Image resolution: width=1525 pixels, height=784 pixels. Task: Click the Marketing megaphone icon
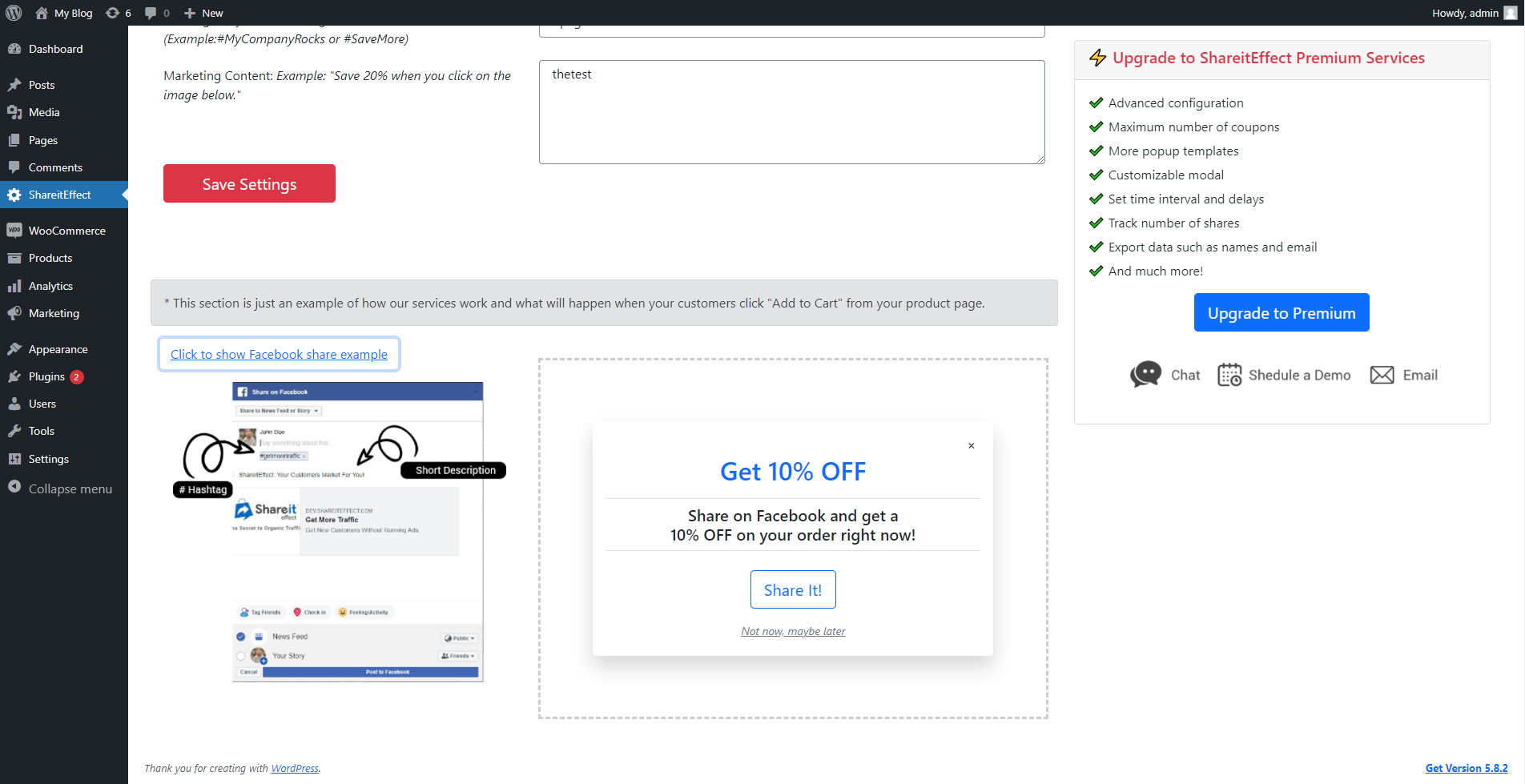click(14, 313)
